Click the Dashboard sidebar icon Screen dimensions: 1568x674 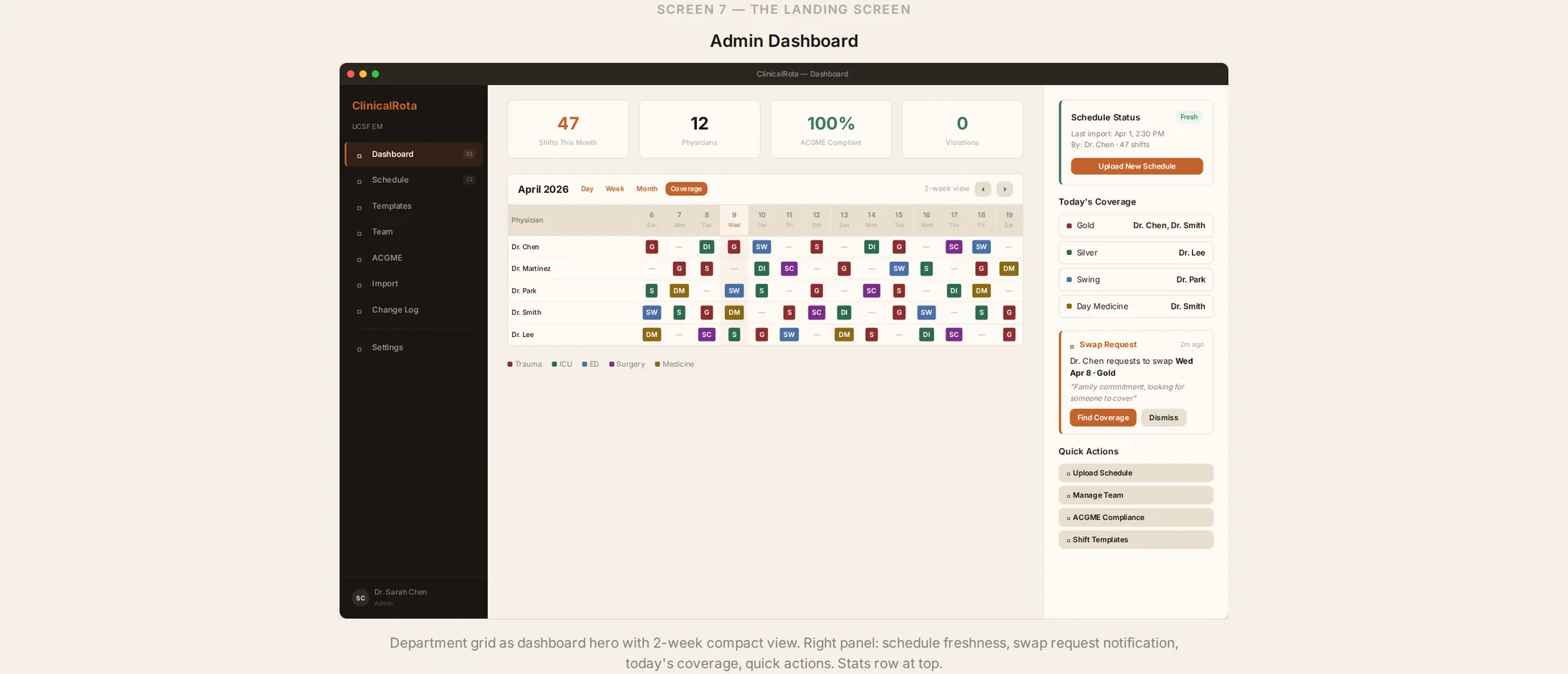click(359, 155)
